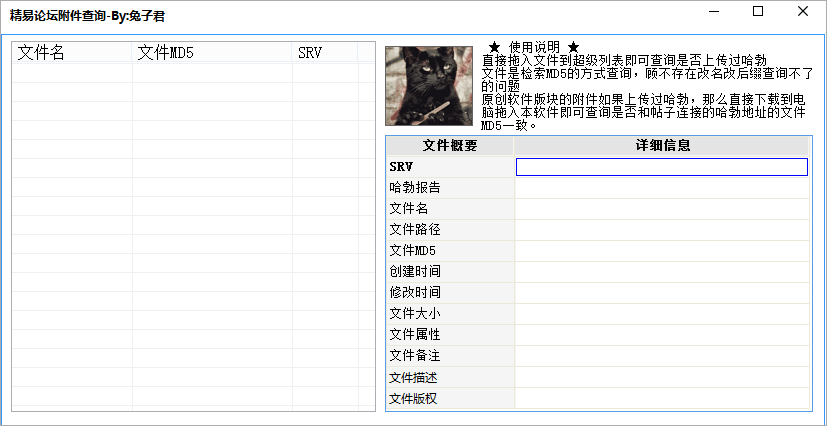The width and height of the screenshot is (827, 426).
Task: Select the 文件MD5 row in details table
Action: [x=450, y=250]
